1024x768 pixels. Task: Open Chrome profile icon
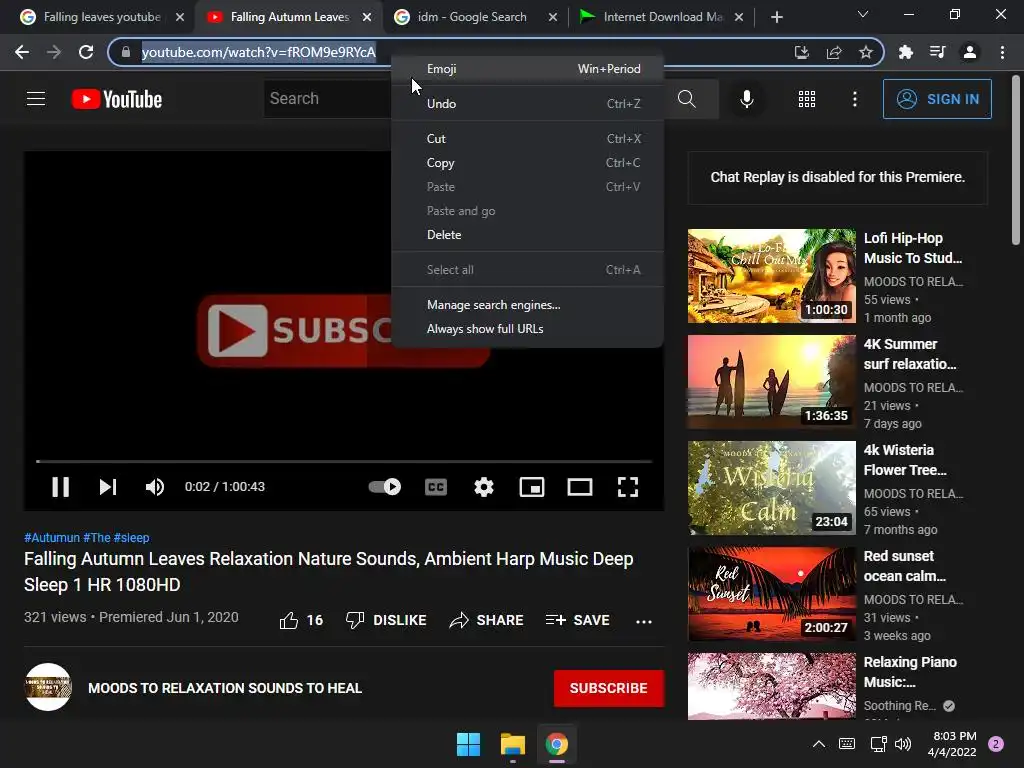click(x=970, y=52)
